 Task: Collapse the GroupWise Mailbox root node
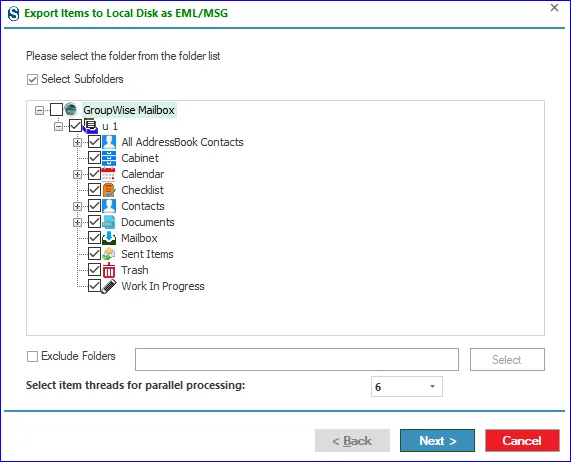[39, 110]
